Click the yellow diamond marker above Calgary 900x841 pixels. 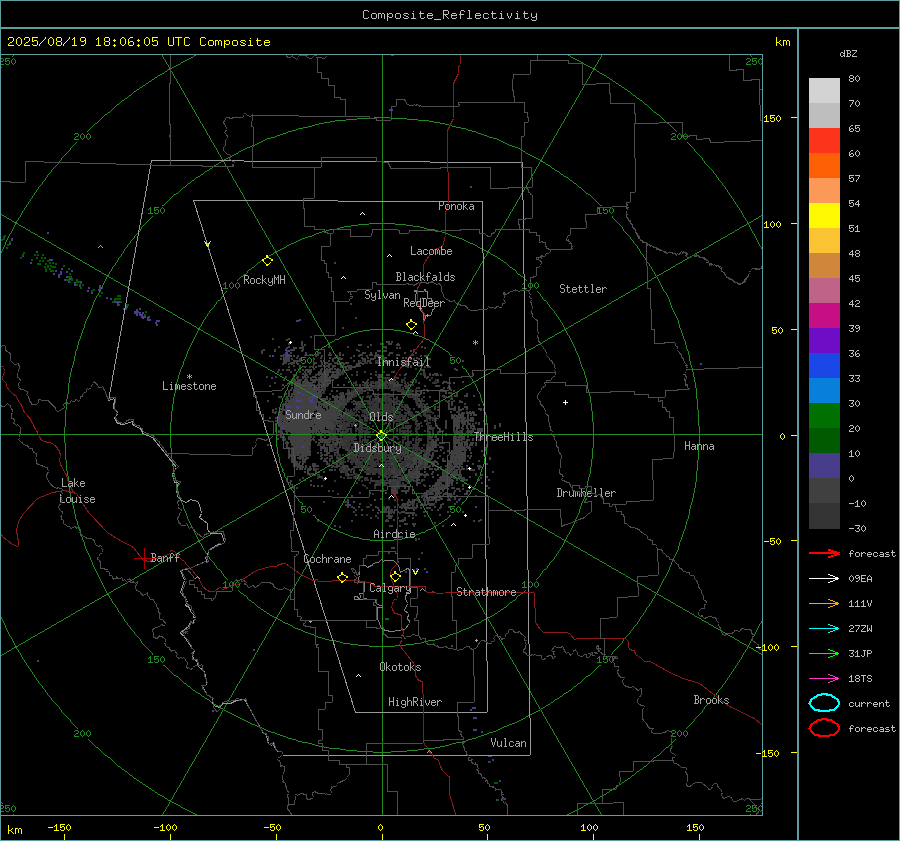point(395,576)
